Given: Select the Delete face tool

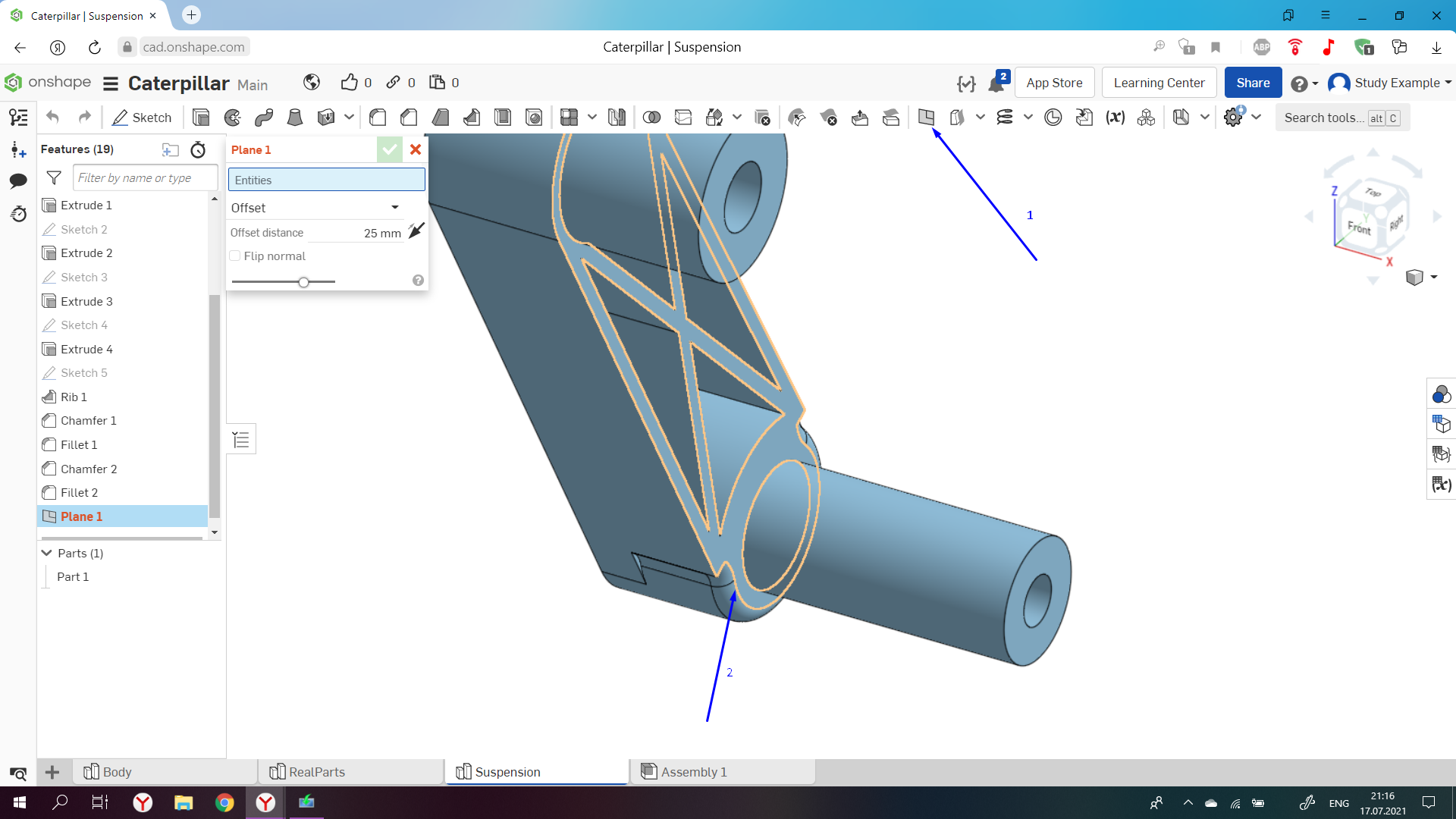Looking at the screenshot, I should pyautogui.click(x=828, y=118).
